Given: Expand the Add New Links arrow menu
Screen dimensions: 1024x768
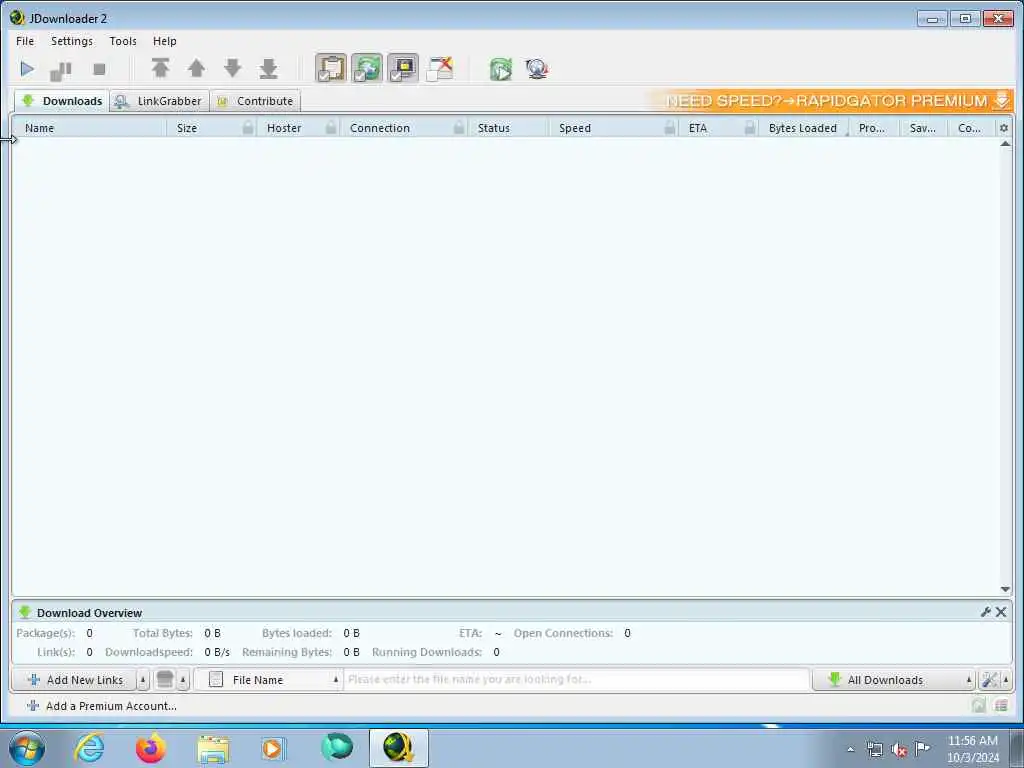Looking at the screenshot, I should pos(143,680).
